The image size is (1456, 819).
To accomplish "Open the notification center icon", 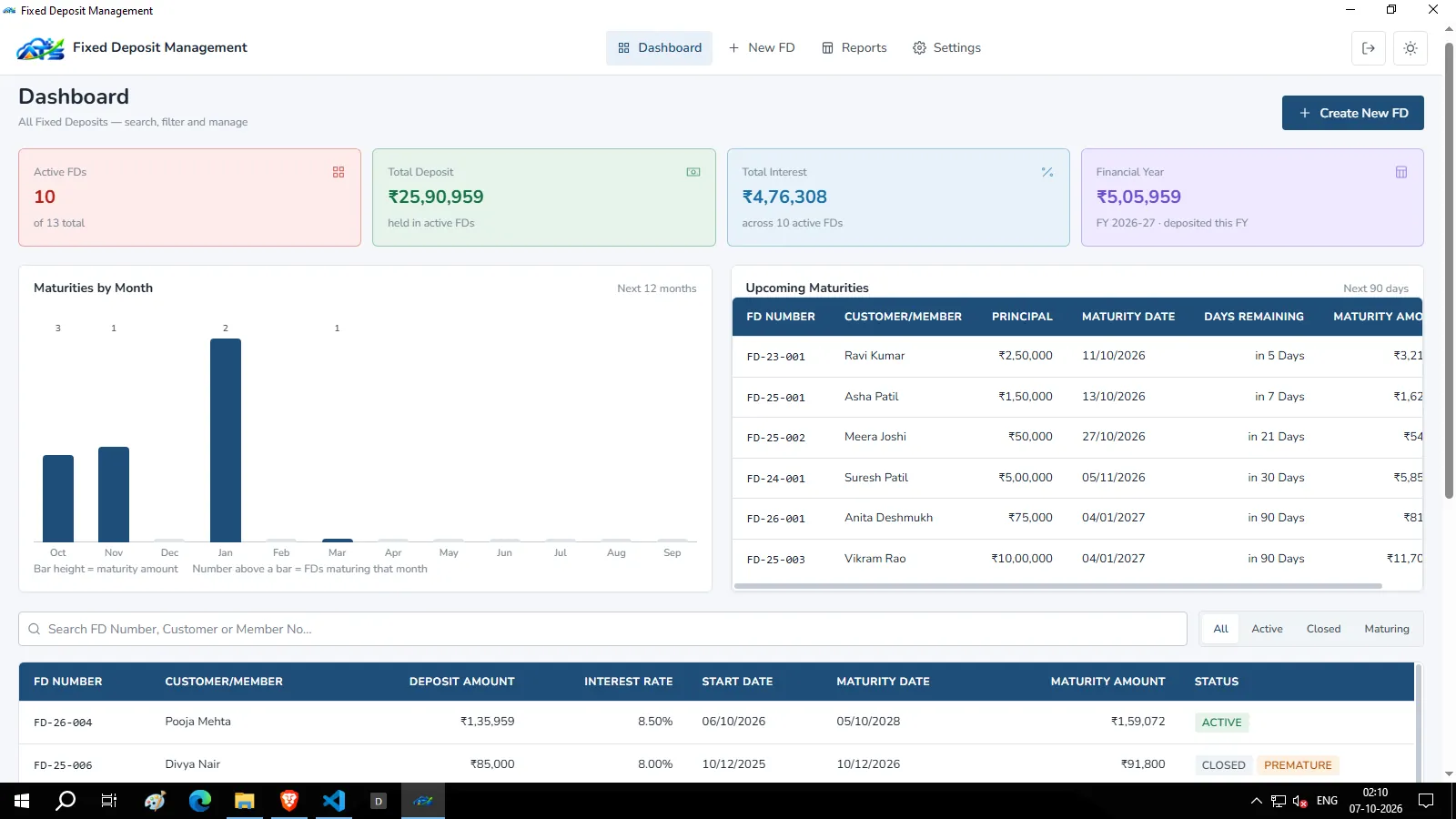I will 1426,801.
